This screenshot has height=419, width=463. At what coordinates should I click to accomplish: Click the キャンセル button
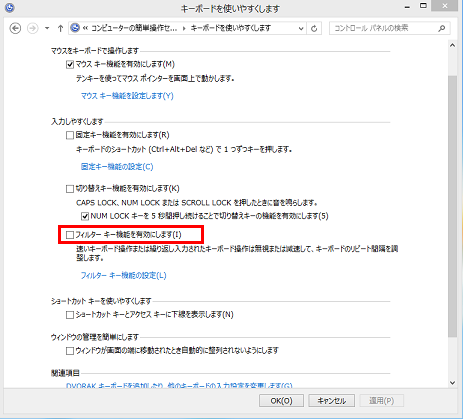(331, 400)
